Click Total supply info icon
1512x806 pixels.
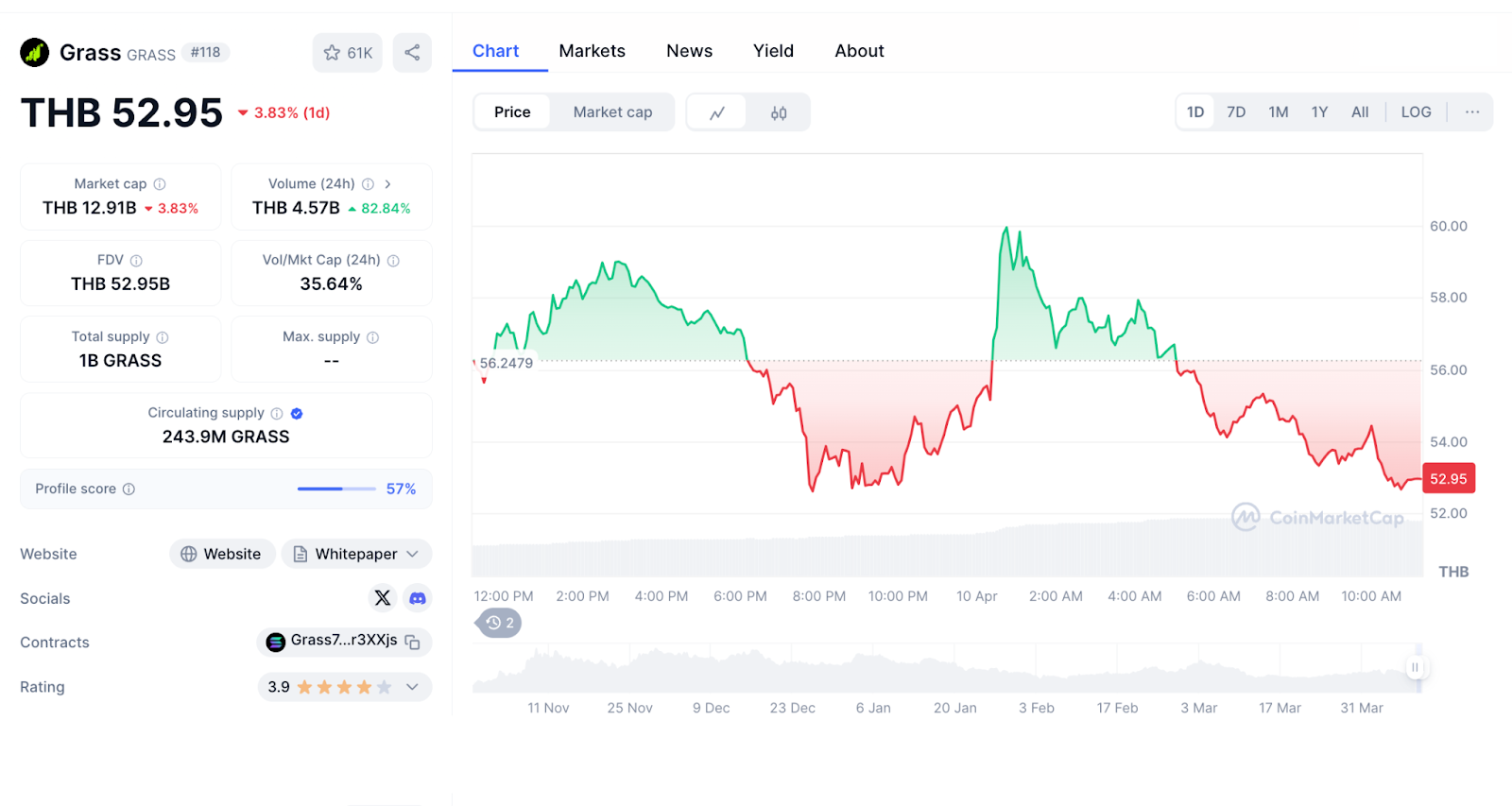[x=163, y=337]
